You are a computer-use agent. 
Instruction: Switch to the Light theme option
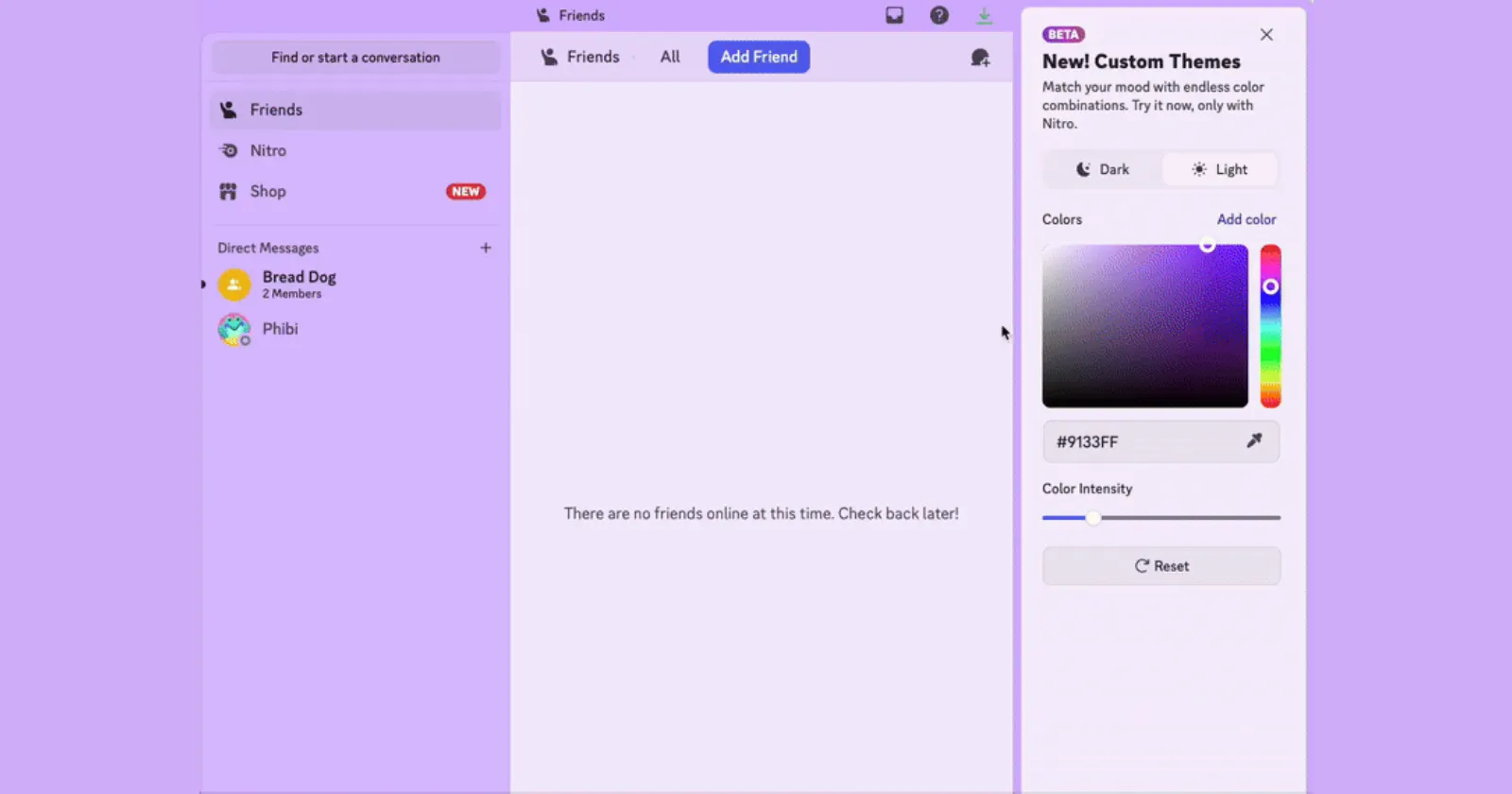[1220, 169]
